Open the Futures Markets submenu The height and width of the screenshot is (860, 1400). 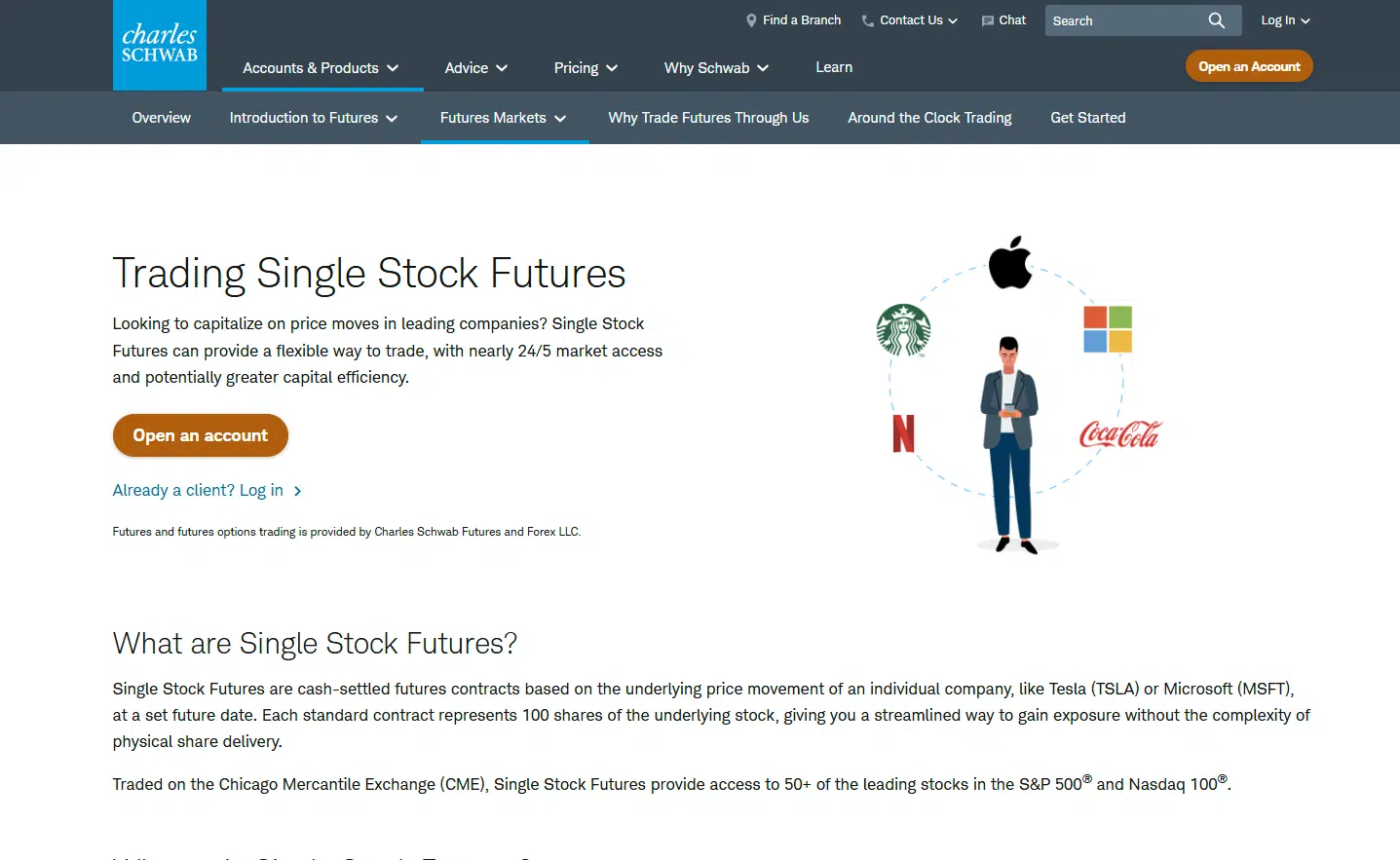click(504, 118)
